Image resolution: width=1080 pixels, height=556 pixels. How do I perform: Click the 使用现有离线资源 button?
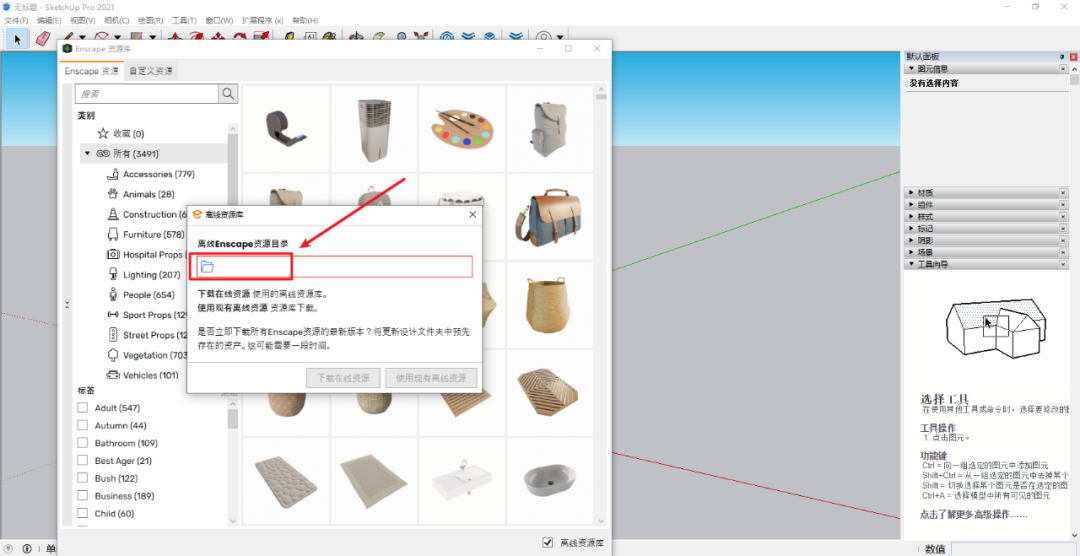[431, 378]
